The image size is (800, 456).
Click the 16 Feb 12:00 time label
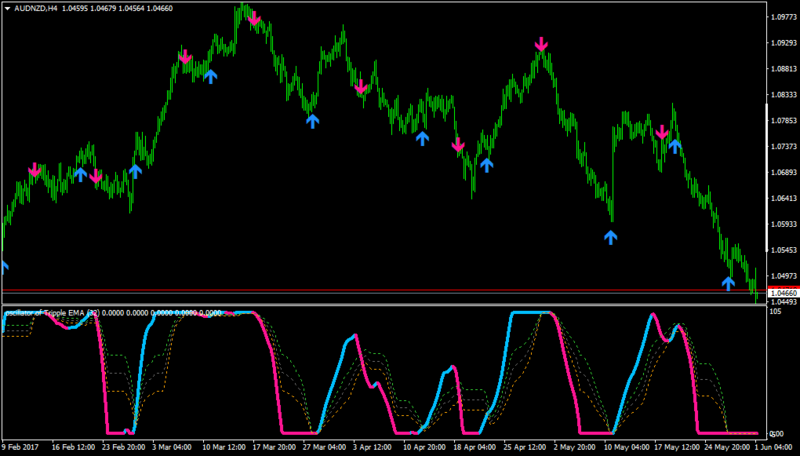[73, 447]
